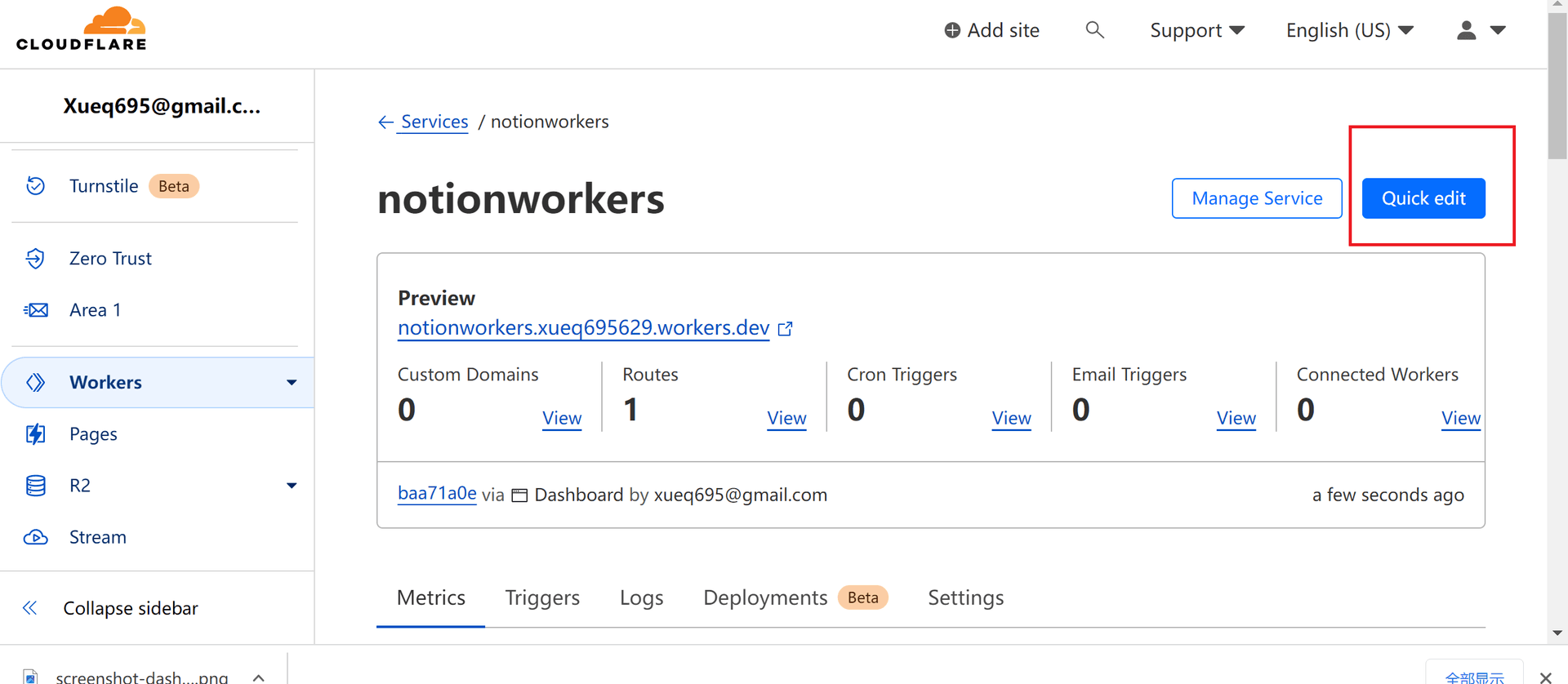Go back via Services breadcrumb link
Screen dimensions: 1568x684
pyautogui.click(x=434, y=122)
